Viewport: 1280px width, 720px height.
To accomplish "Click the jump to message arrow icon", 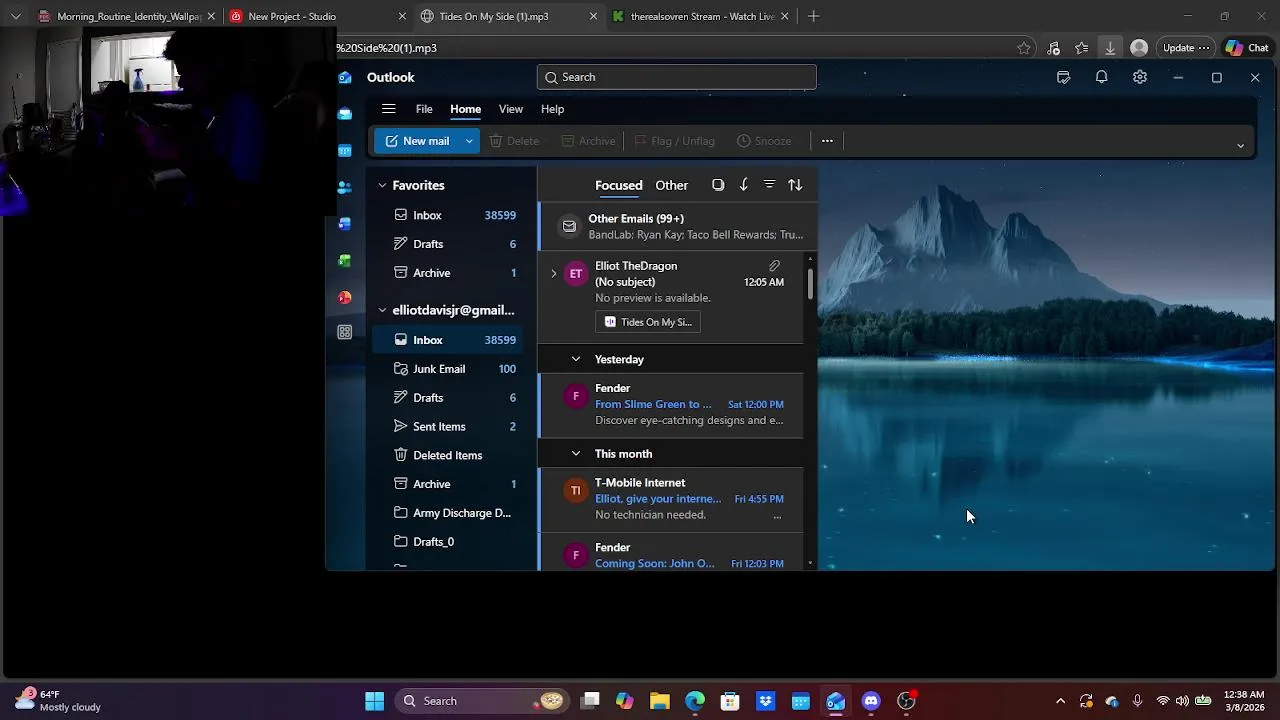I will click(x=743, y=185).
